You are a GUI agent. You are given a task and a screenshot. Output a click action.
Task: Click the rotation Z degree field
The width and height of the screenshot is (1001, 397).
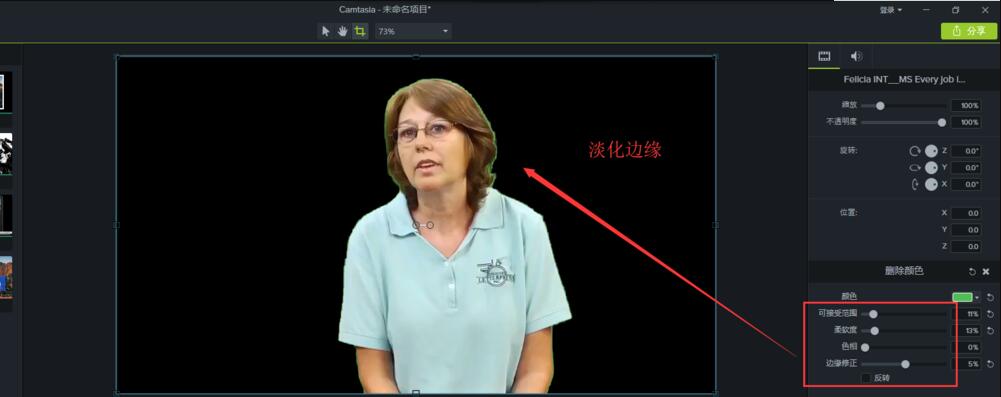click(966, 151)
